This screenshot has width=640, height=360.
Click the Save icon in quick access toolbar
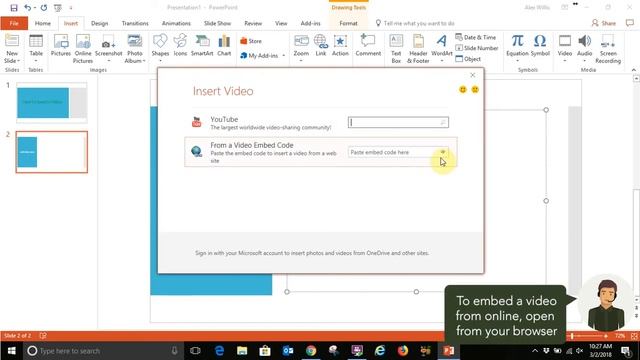click(14, 7)
